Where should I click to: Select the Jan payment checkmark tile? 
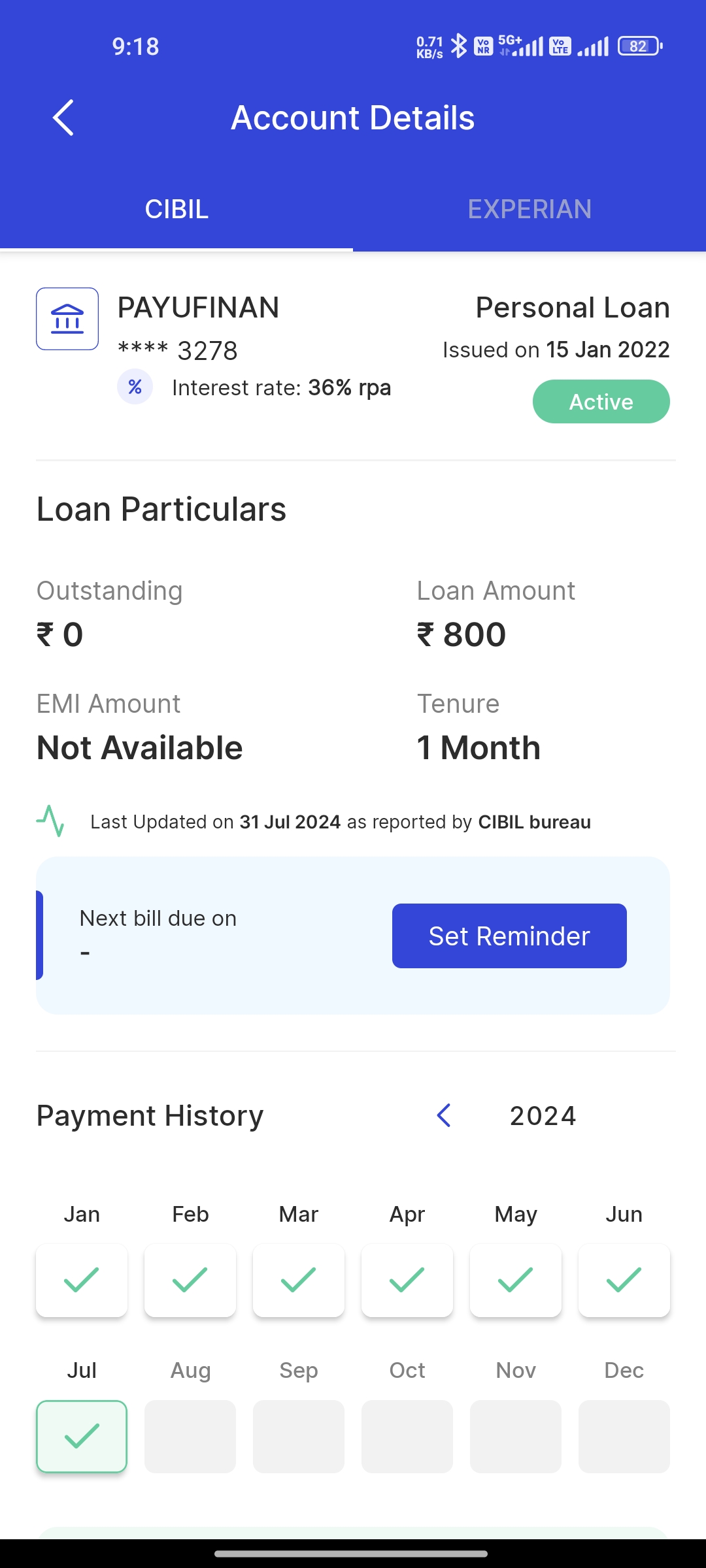pos(82,1280)
